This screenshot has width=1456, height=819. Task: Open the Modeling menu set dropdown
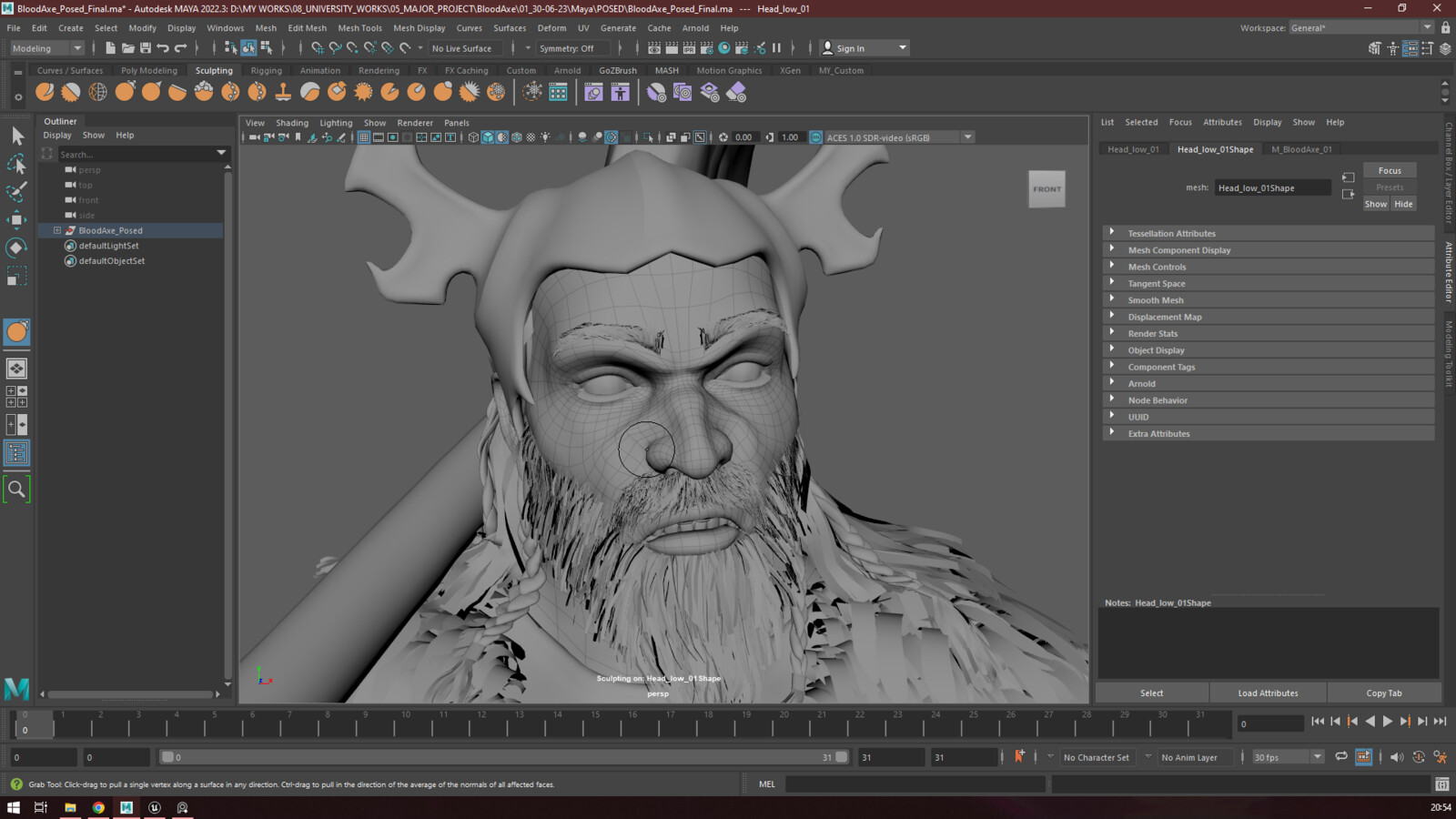(46, 48)
